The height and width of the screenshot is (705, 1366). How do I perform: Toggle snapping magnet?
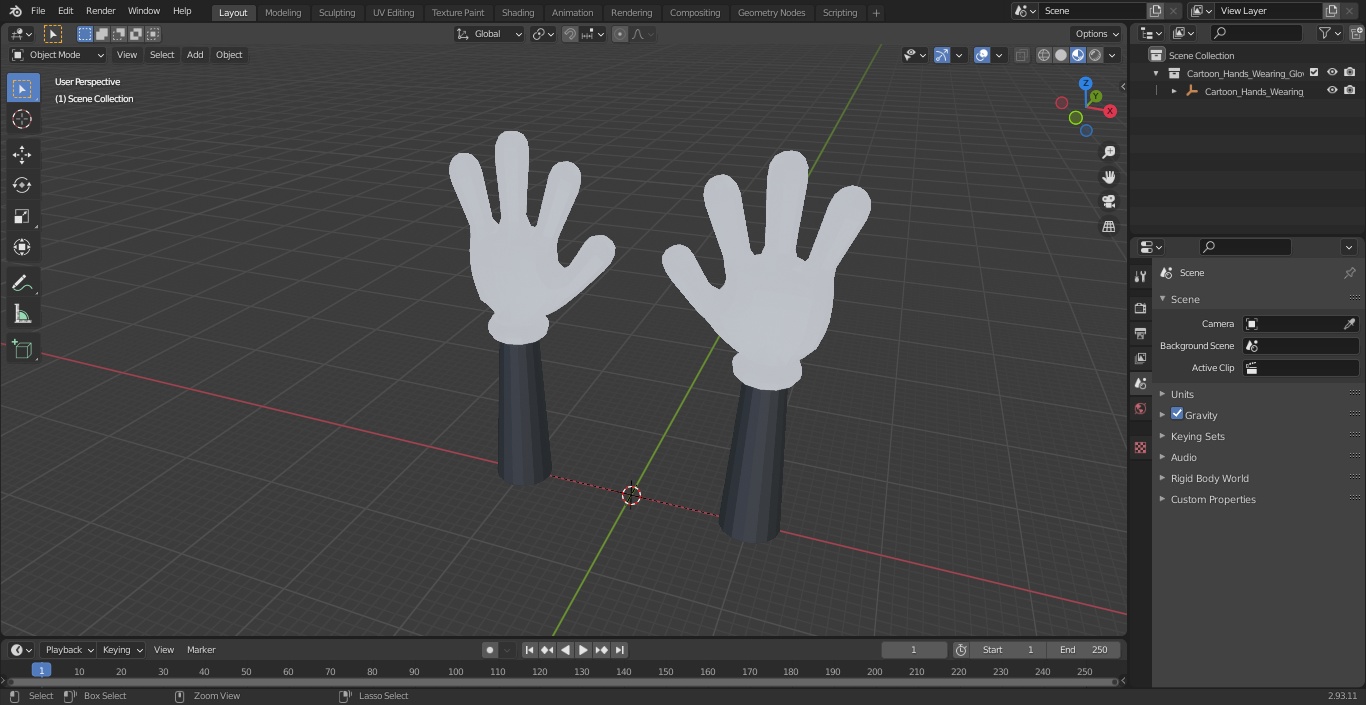click(x=569, y=34)
